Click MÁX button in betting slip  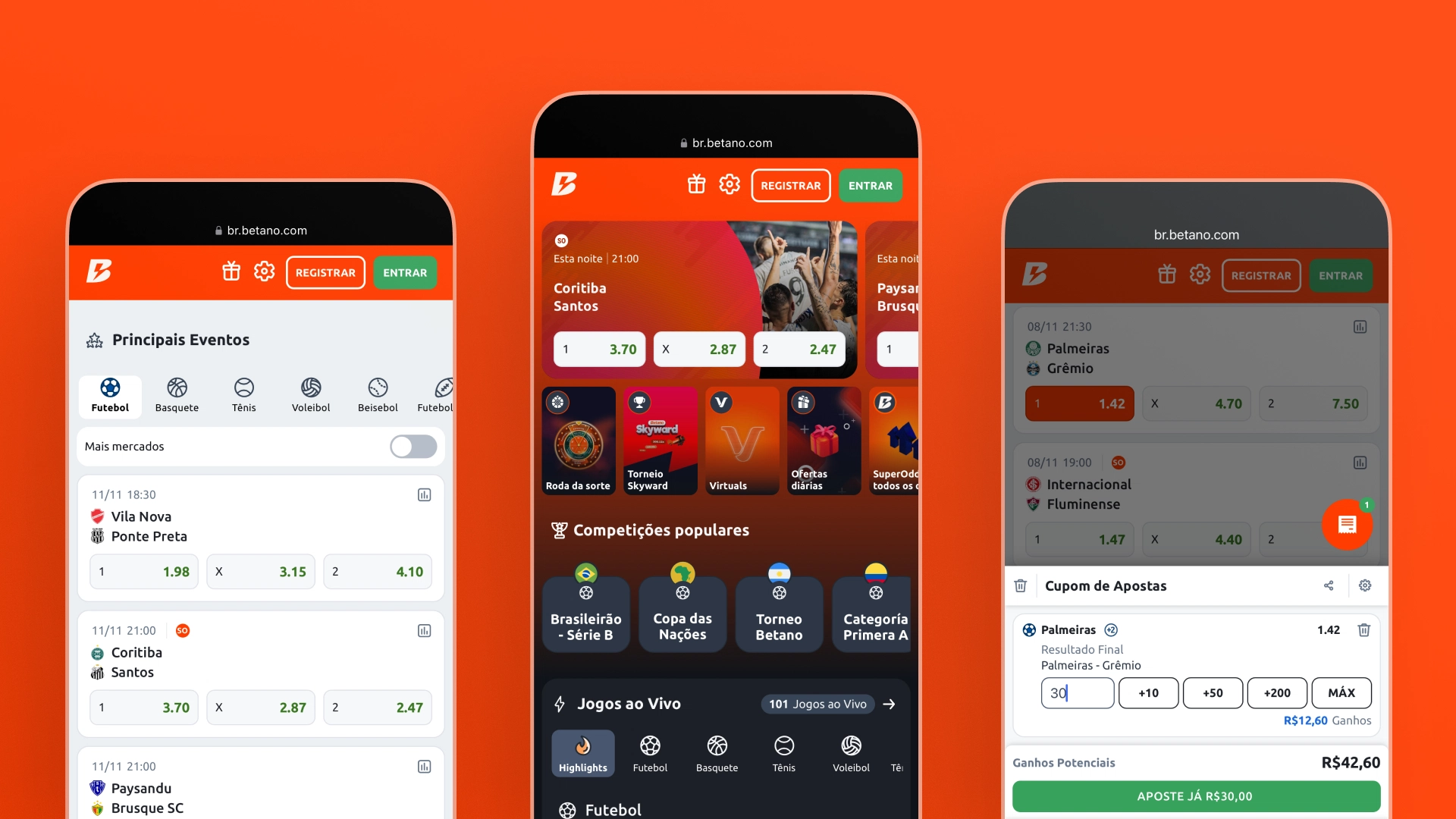pyautogui.click(x=1341, y=692)
